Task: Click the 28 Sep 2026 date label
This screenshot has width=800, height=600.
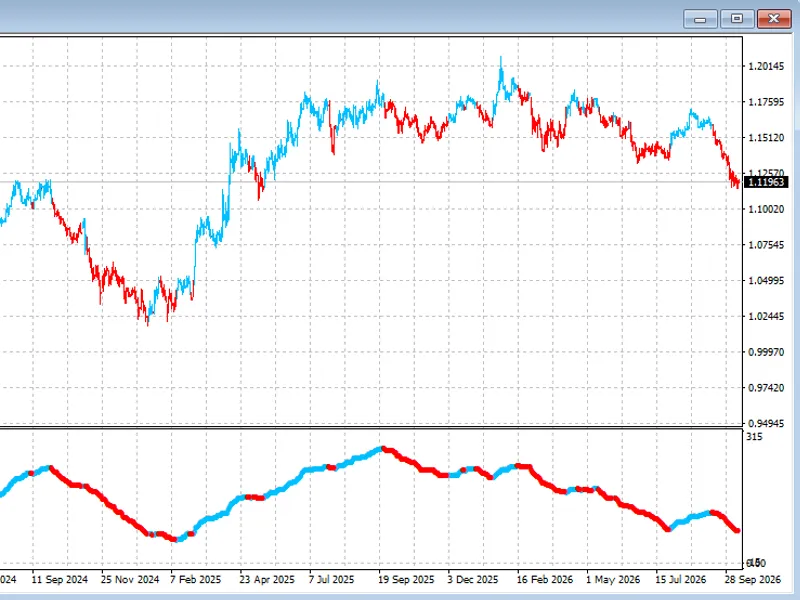Action: tap(753, 580)
